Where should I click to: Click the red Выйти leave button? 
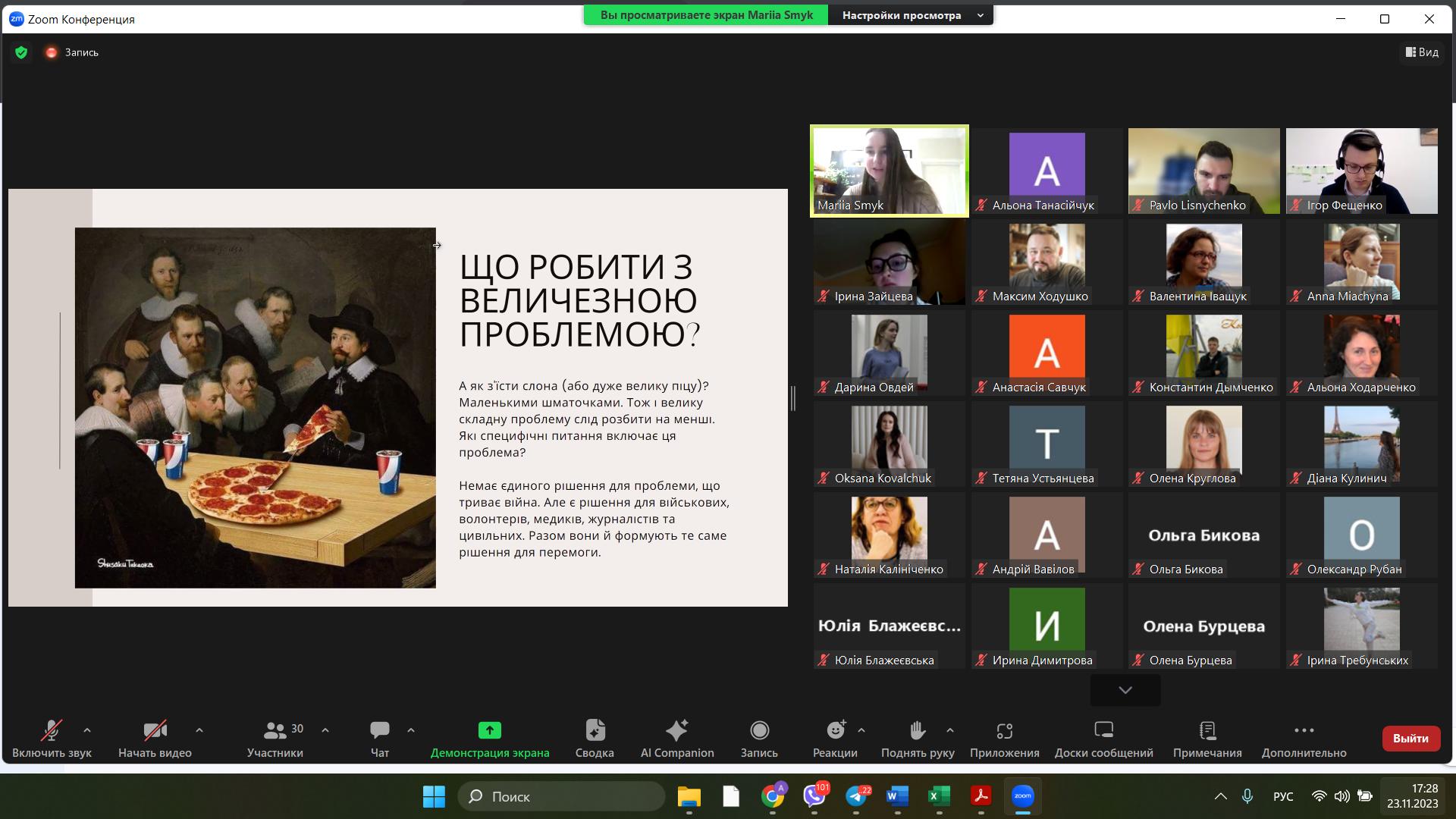pos(1410,738)
